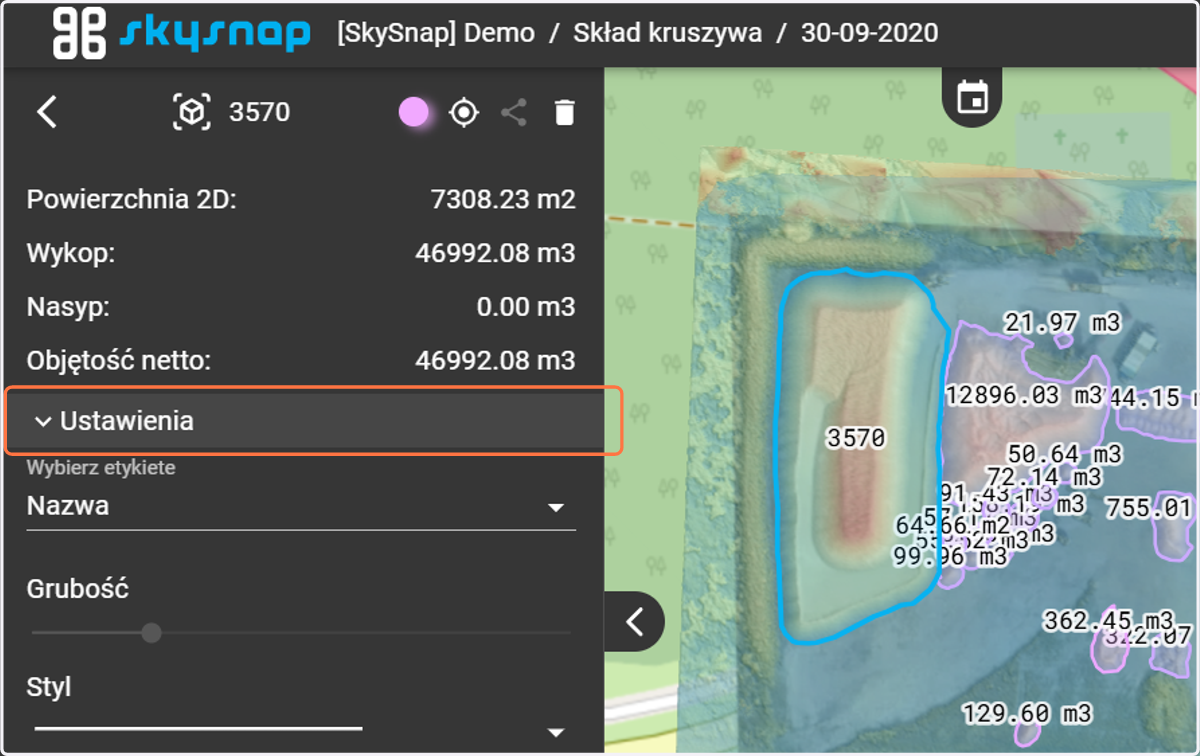
Task: Click the Nasyp value 0.00 m3
Action: coord(526,306)
